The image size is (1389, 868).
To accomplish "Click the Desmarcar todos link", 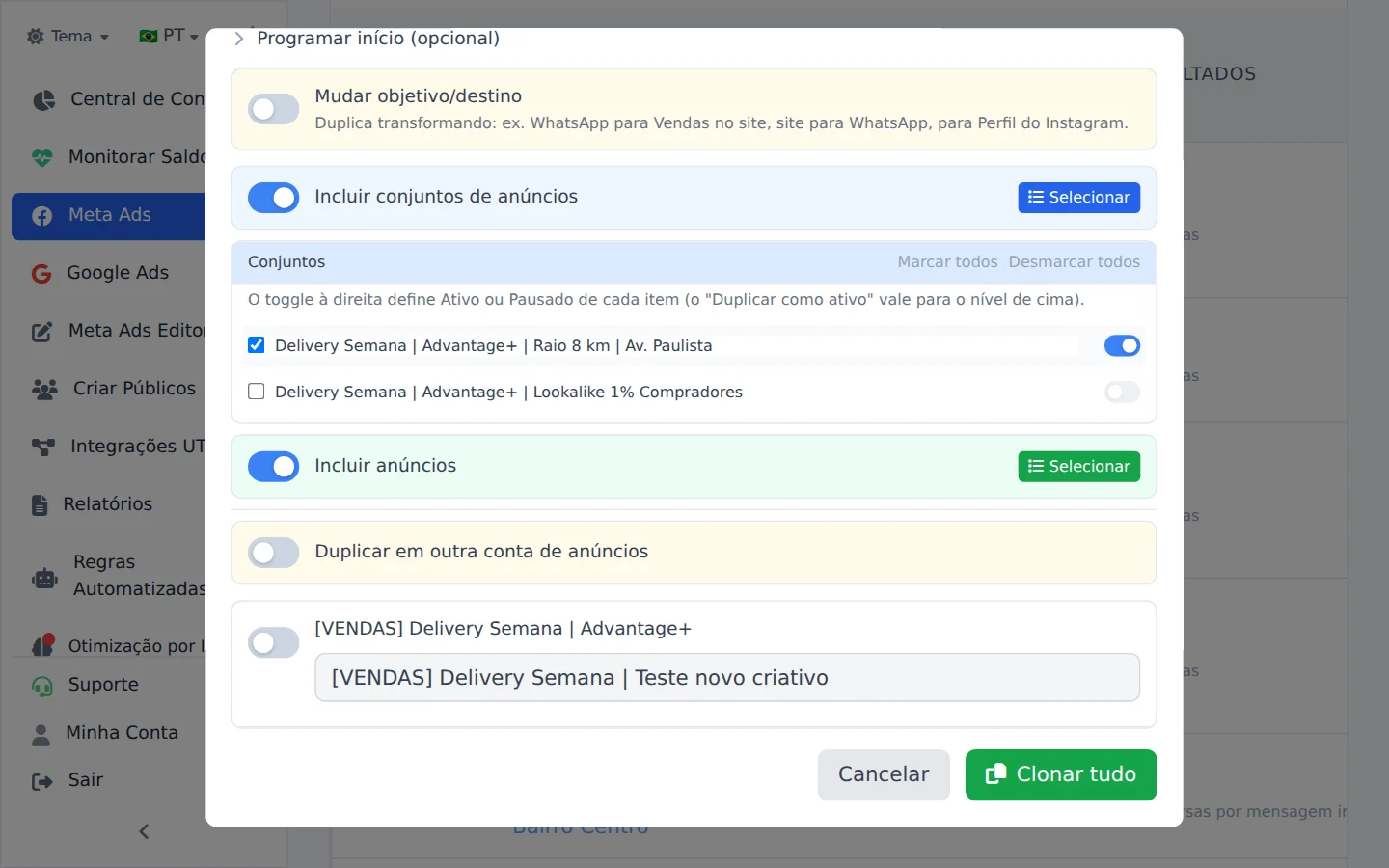I will 1074,262.
